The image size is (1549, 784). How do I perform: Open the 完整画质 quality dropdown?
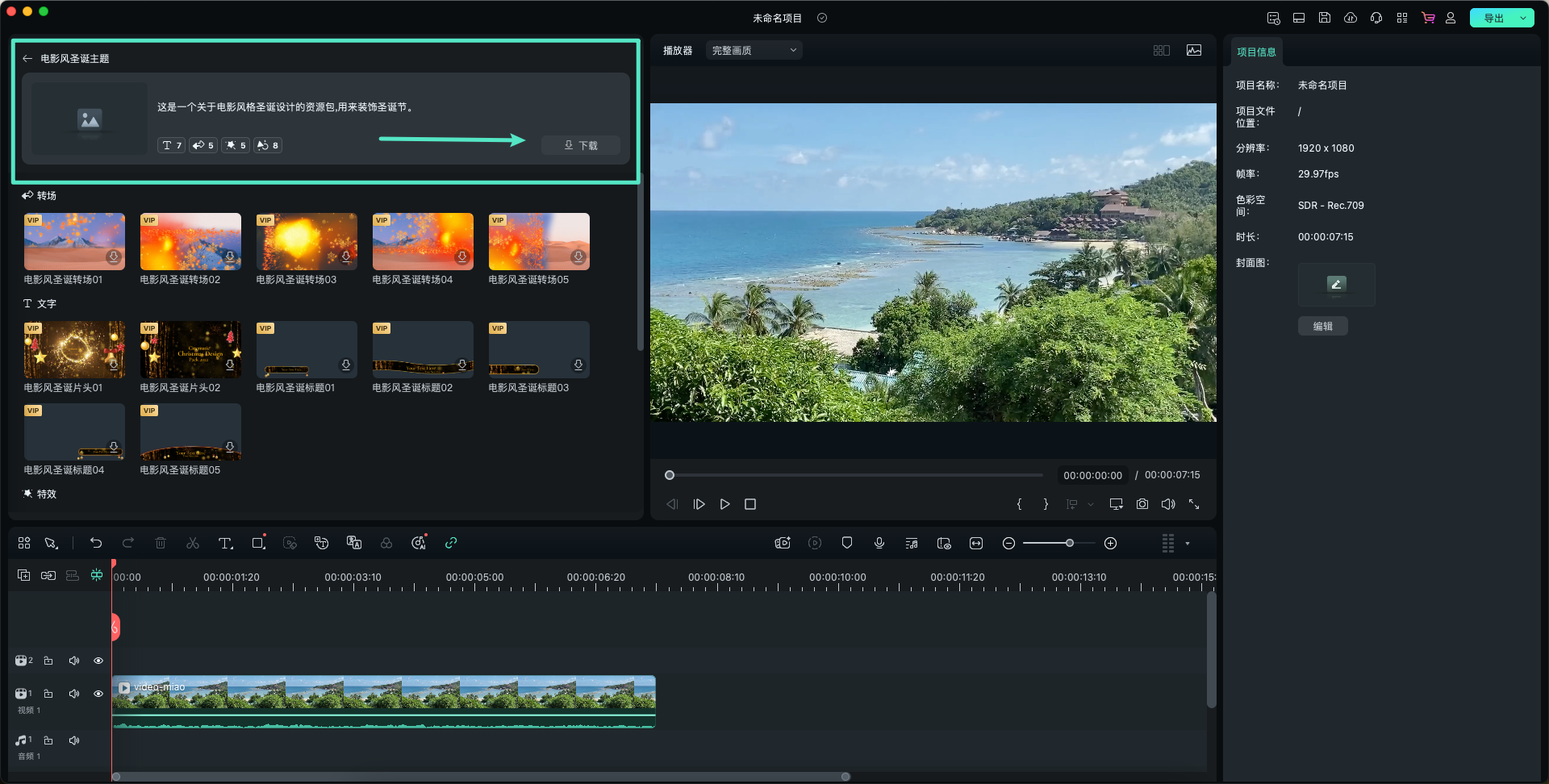754,50
